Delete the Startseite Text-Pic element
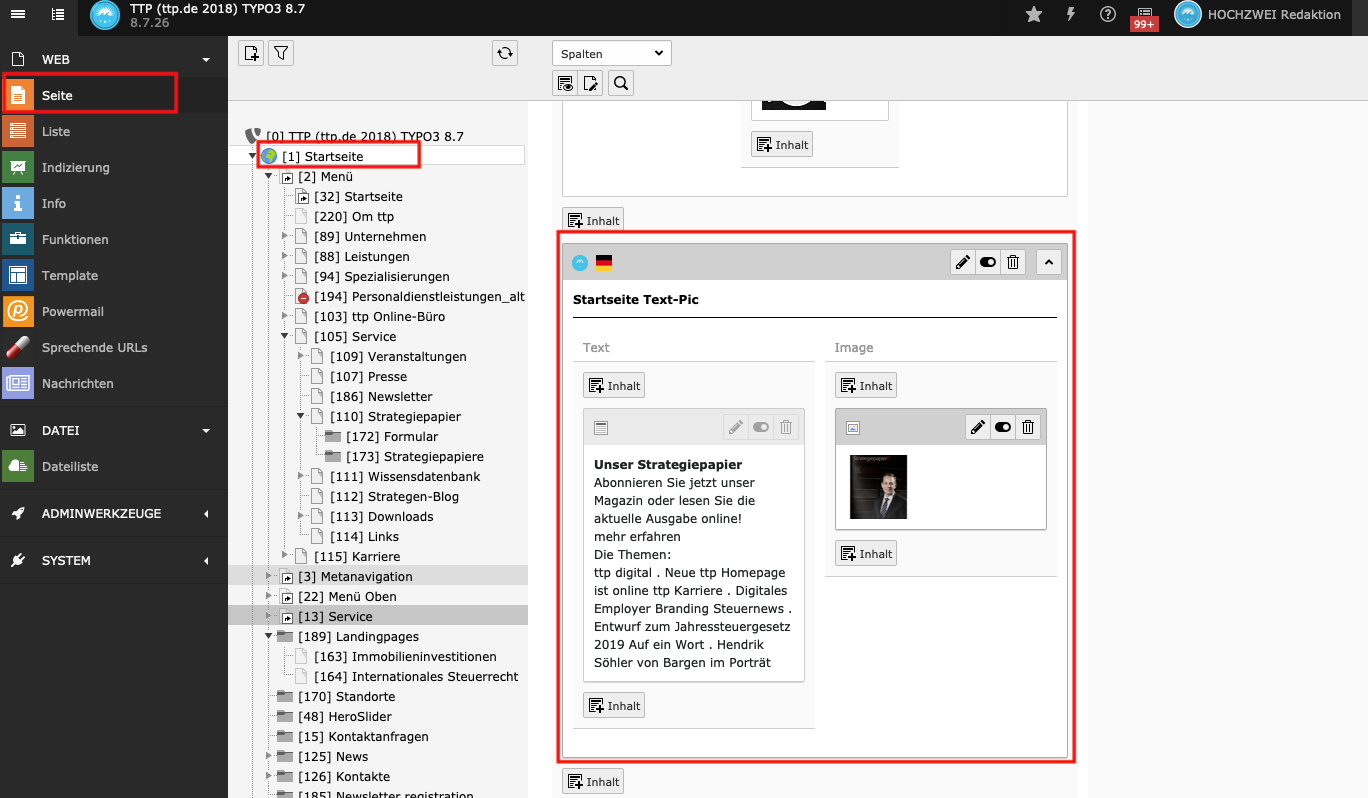The height and width of the screenshot is (798, 1368). click(1013, 262)
